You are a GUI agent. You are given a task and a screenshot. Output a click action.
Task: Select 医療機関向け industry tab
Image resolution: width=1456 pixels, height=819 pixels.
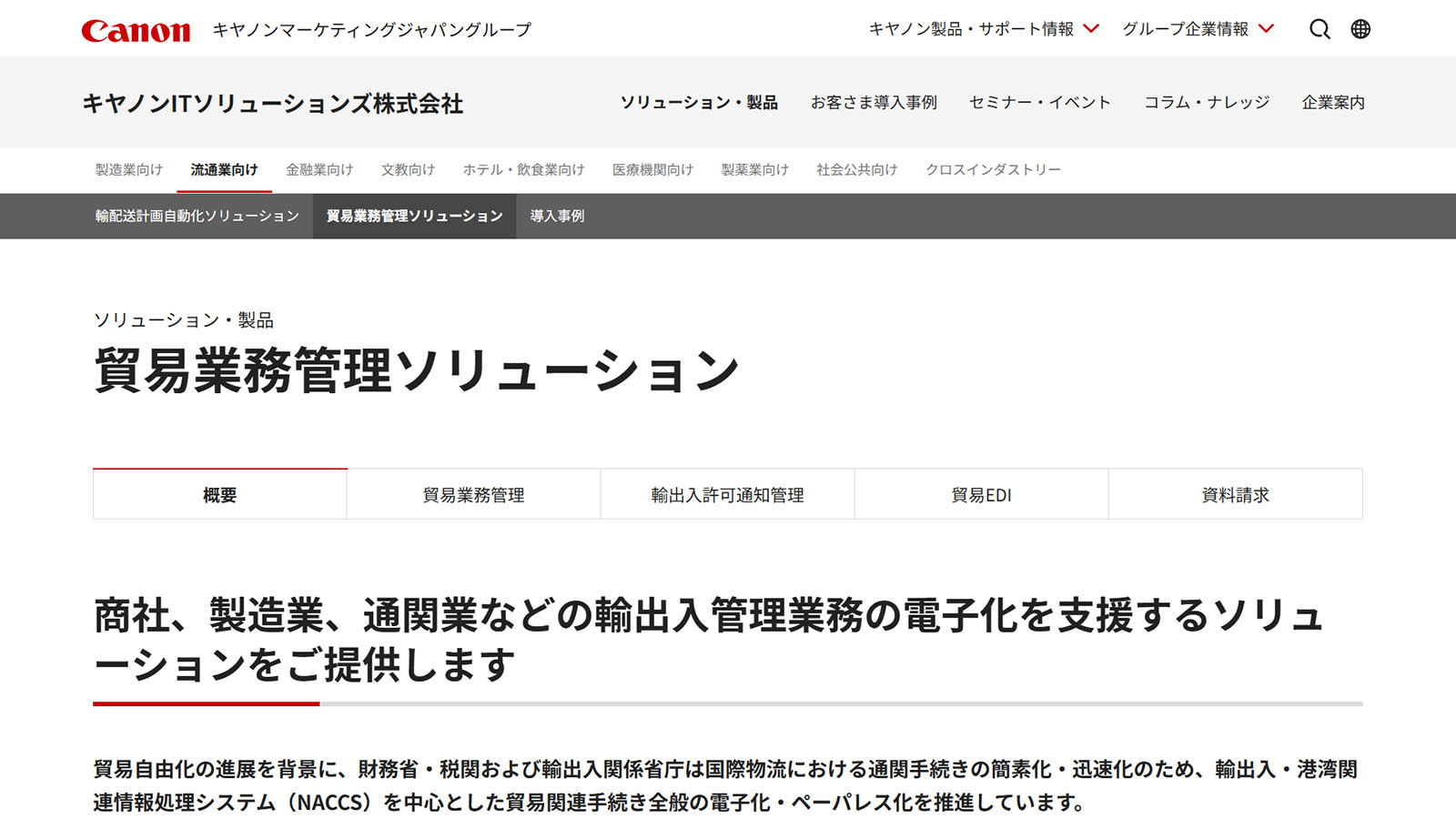tap(652, 170)
